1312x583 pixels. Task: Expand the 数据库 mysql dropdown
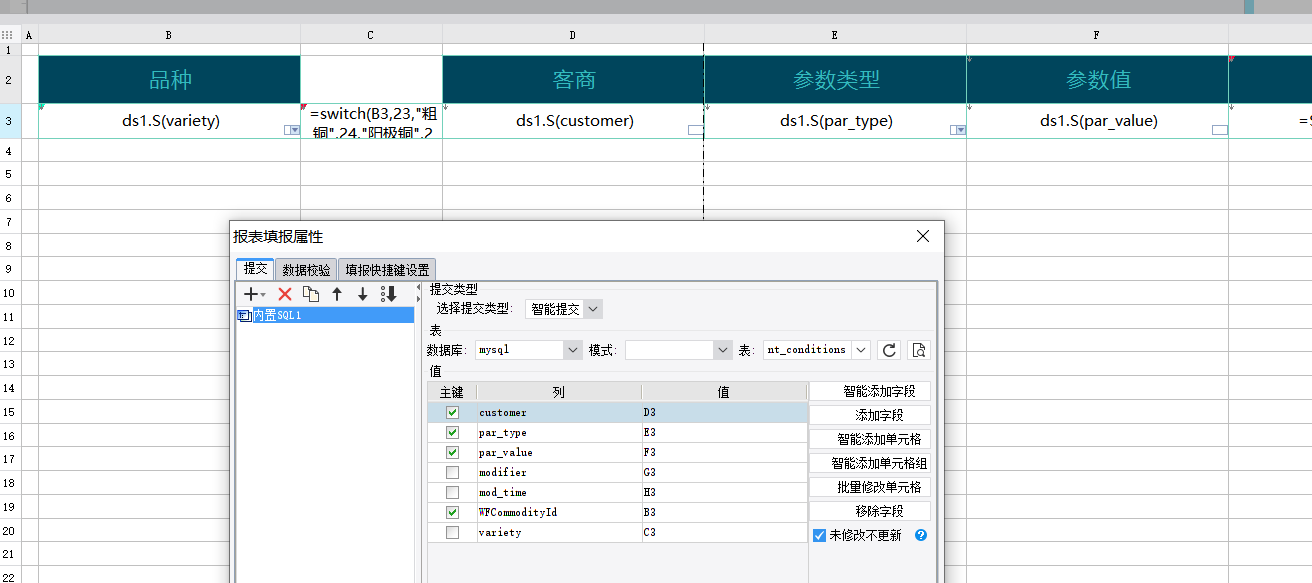point(572,350)
